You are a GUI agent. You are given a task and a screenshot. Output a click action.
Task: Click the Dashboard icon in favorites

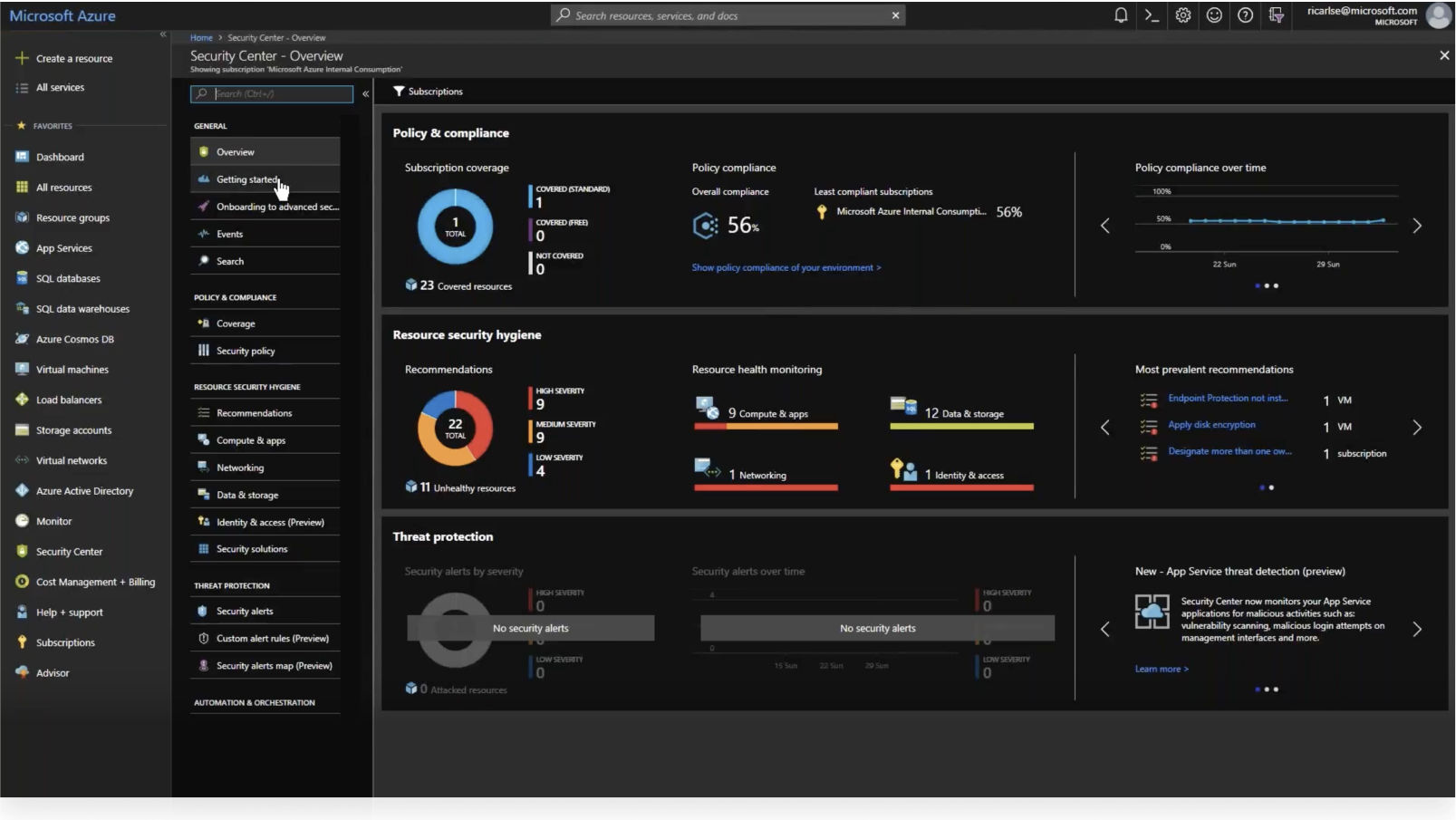[x=22, y=157]
